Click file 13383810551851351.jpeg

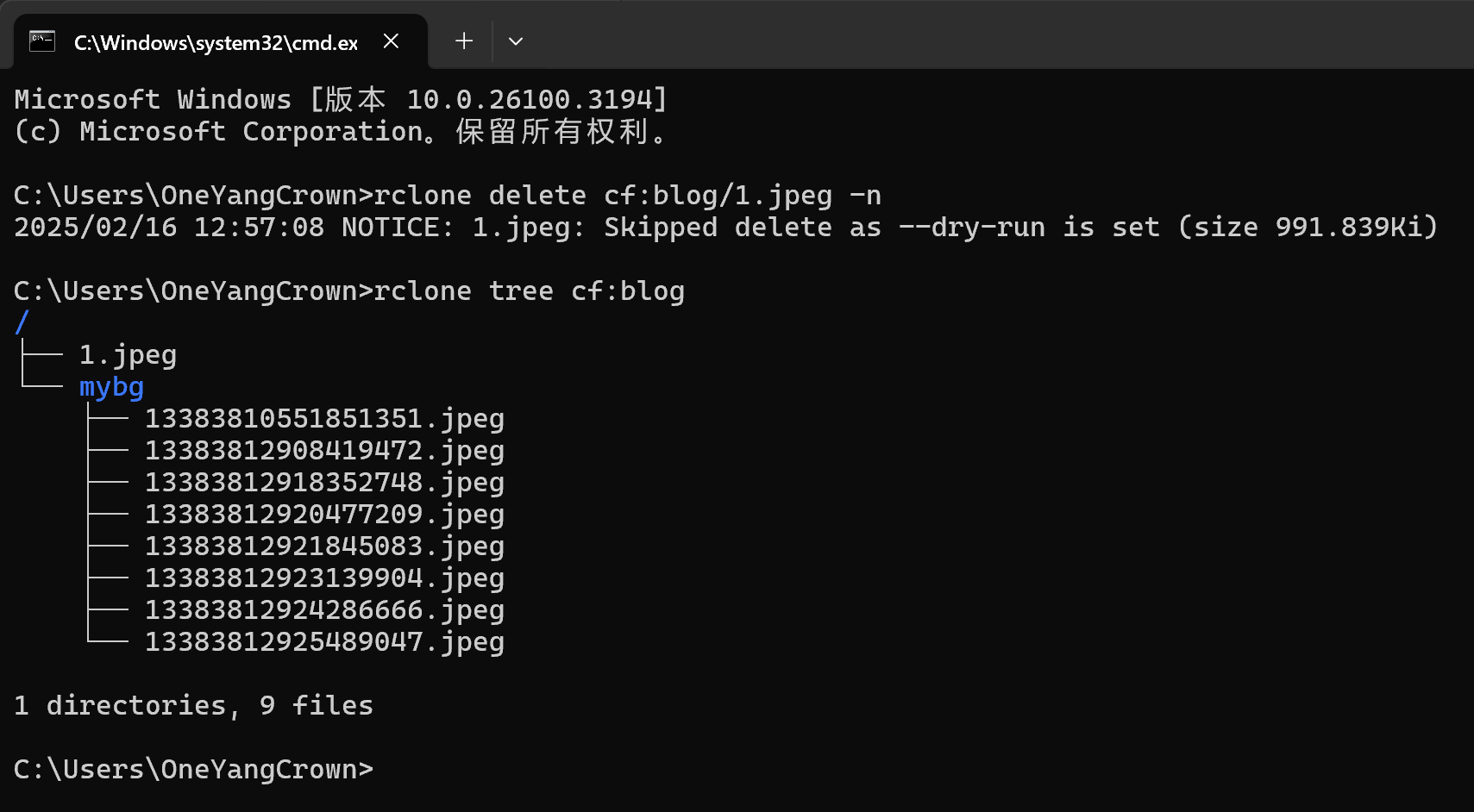(324, 419)
